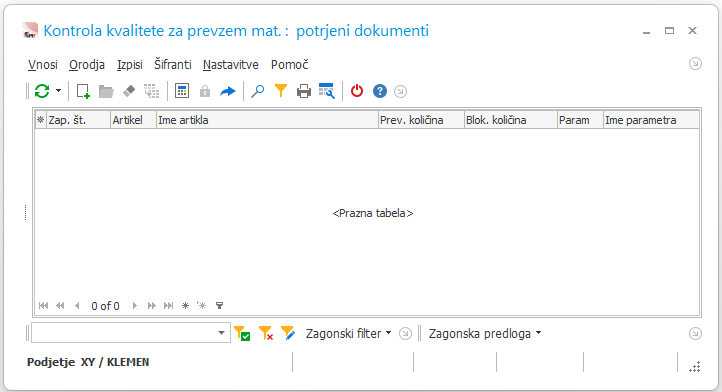
Task: Click the window resize grip
Action: point(695,367)
